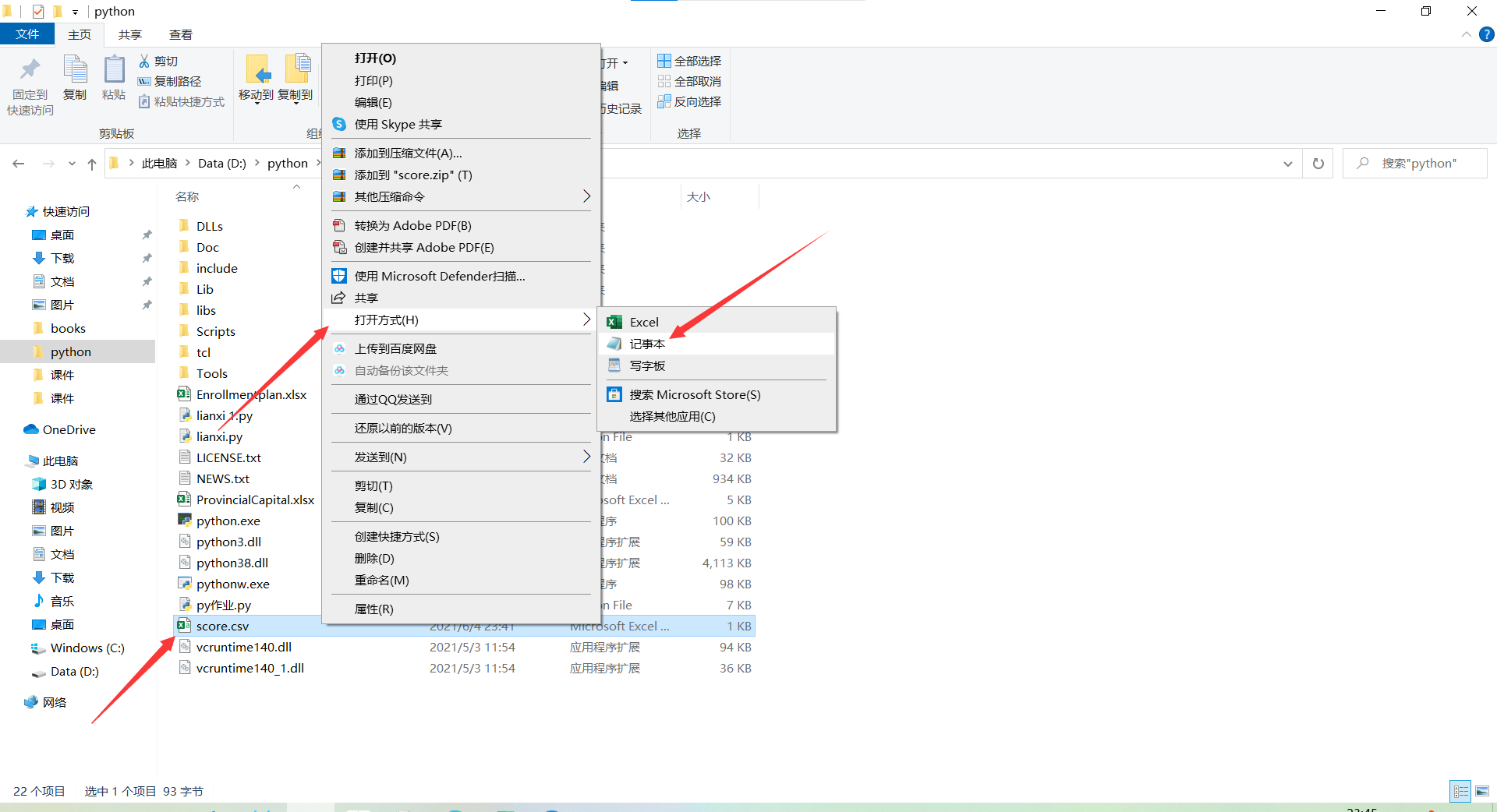Pick 选择其他应用(C) option
Viewport: 1497px width, 812px height.
point(717,416)
